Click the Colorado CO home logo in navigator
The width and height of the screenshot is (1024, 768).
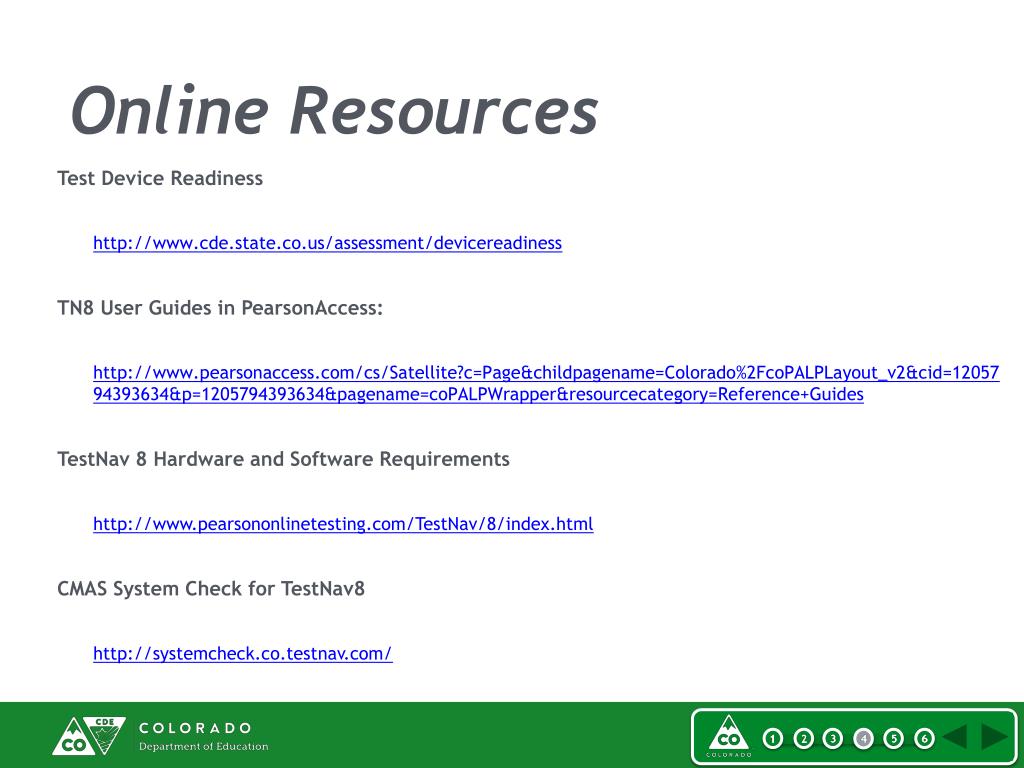pyautogui.click(x=729, y=735)
